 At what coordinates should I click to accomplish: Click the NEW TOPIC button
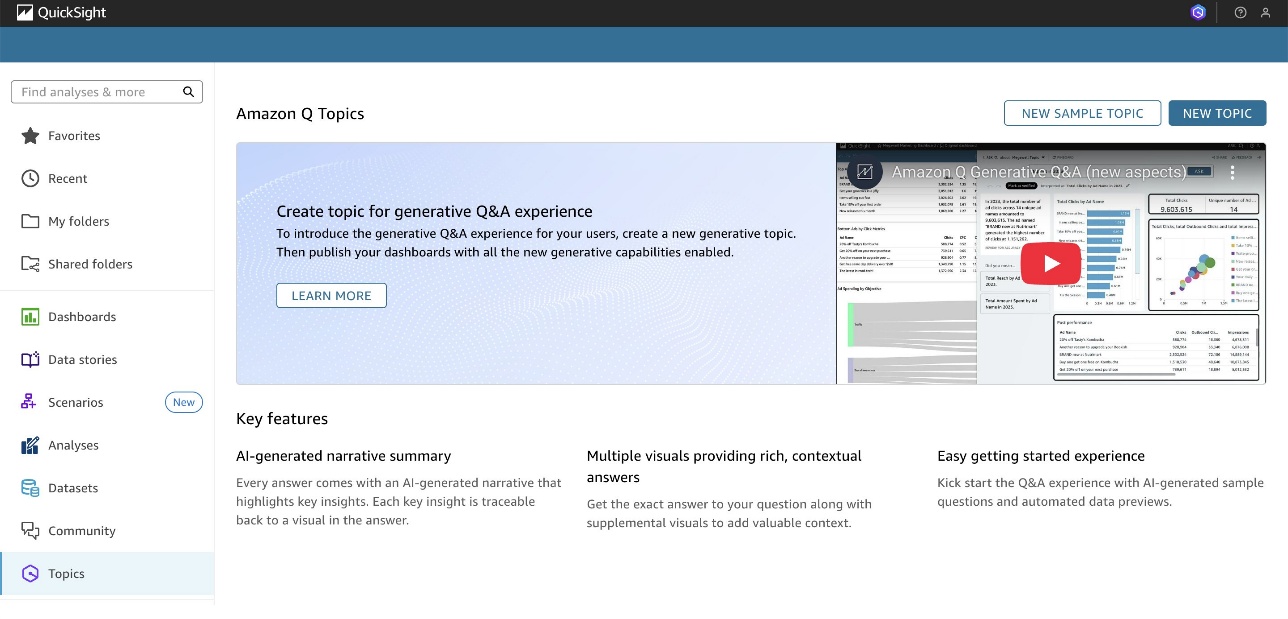[x=1217, y=113]
